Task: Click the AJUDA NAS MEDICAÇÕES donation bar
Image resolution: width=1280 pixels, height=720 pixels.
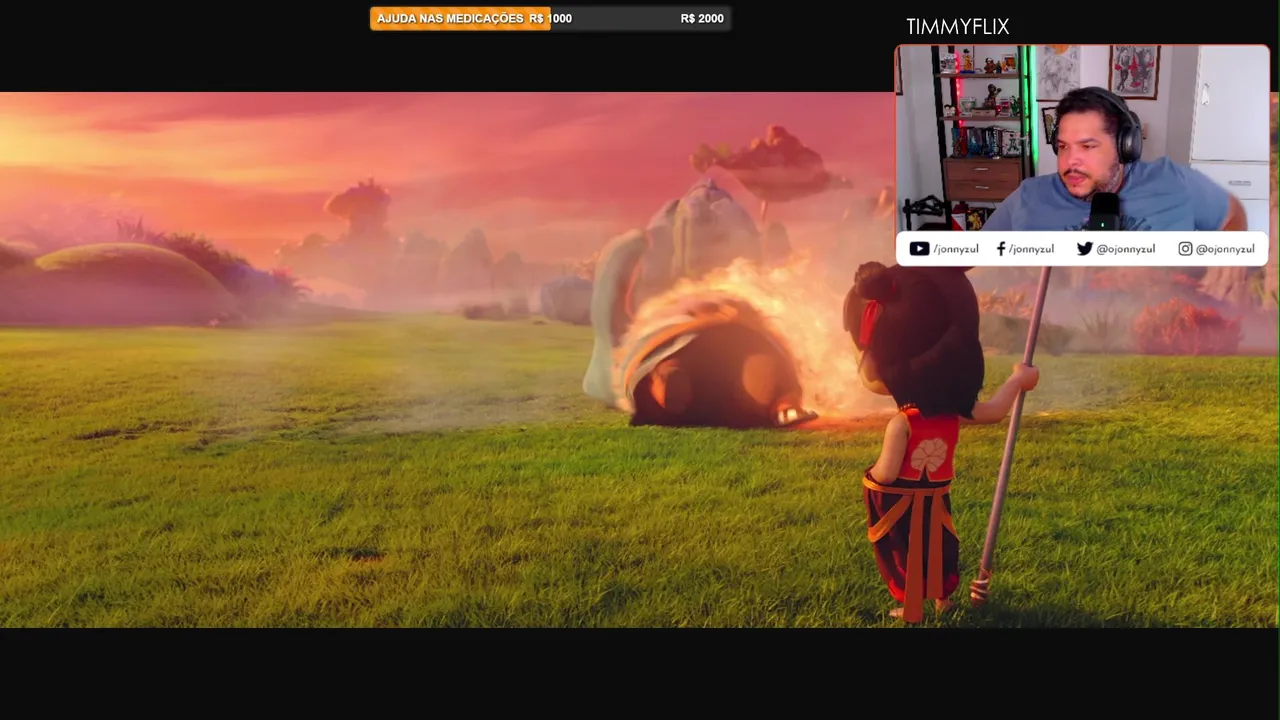Action: pos(550,19)
